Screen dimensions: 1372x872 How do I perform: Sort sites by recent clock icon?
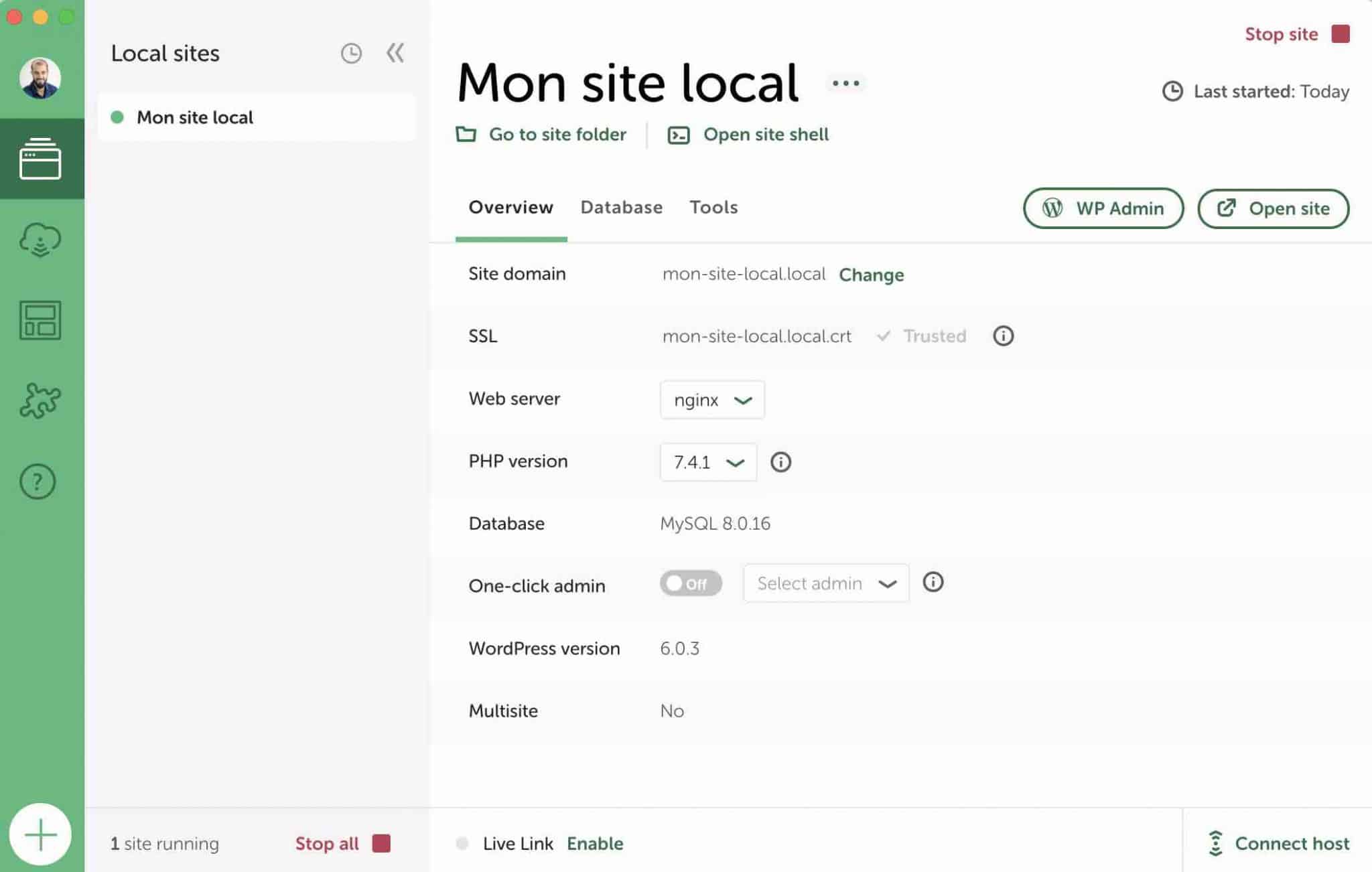[x=351, y=53]
